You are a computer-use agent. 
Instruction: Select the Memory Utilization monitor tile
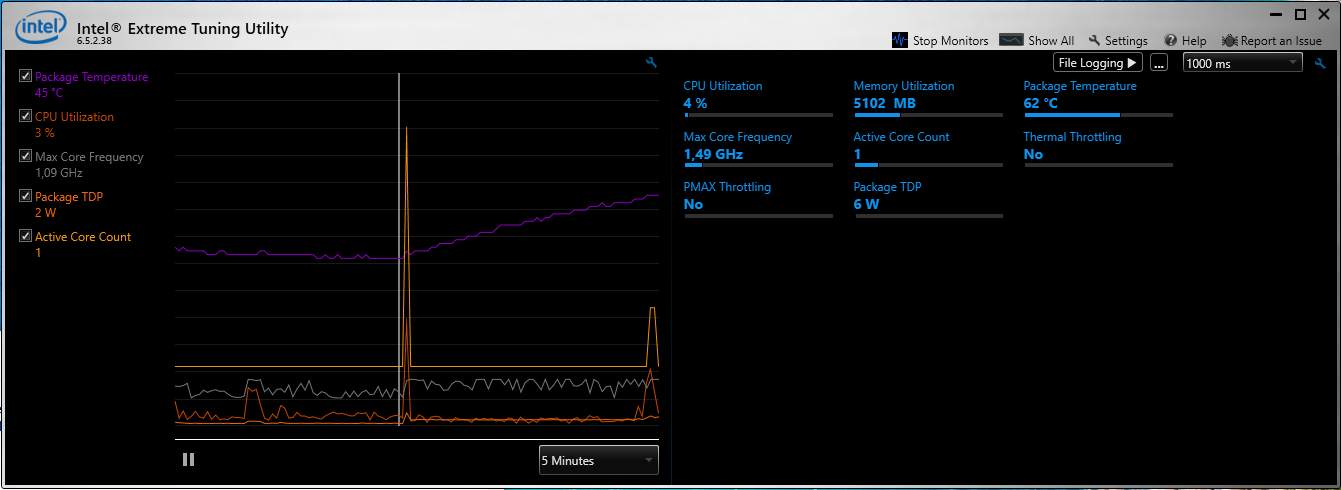(x=928, y=98)
